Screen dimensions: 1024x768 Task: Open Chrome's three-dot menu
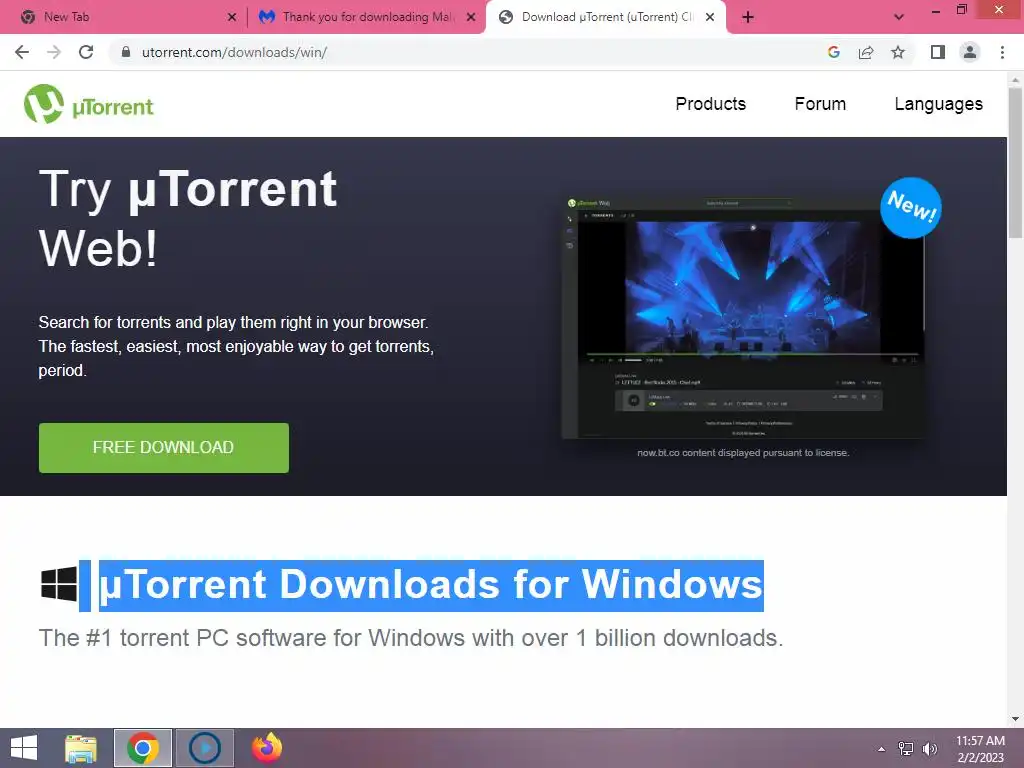pyautogui.click(x=1002, y=52)
